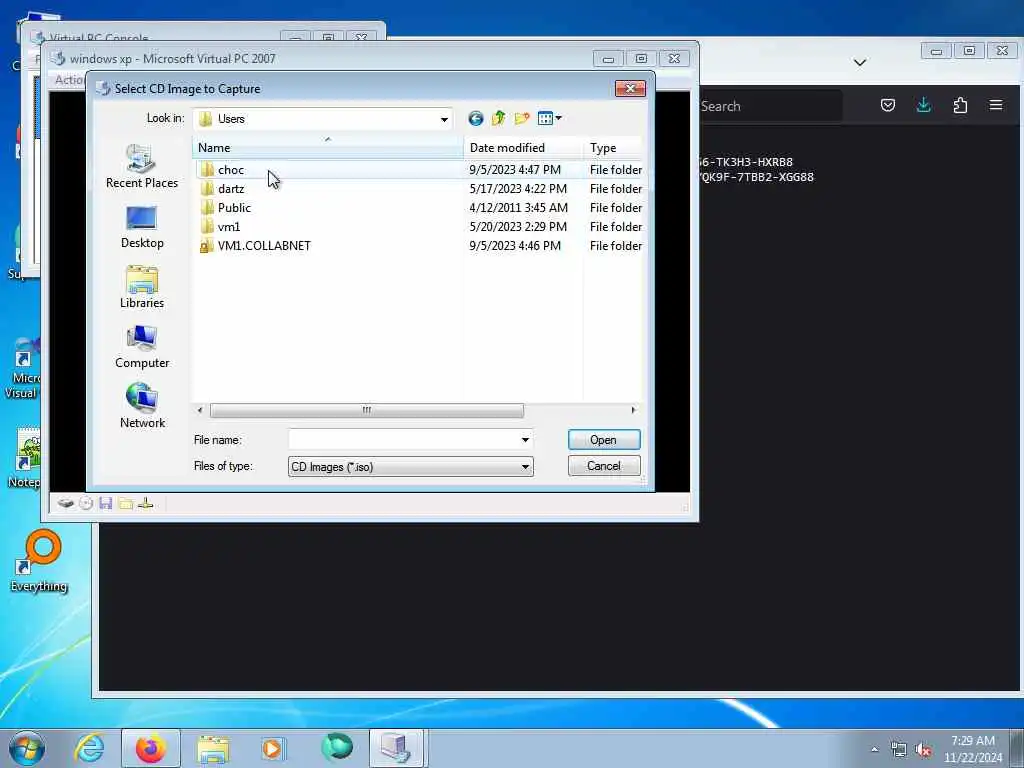Viewport: 1024px width, 768px height.
Task: Click the horizontal scrollbar thumb
Action: pos(366,410)
